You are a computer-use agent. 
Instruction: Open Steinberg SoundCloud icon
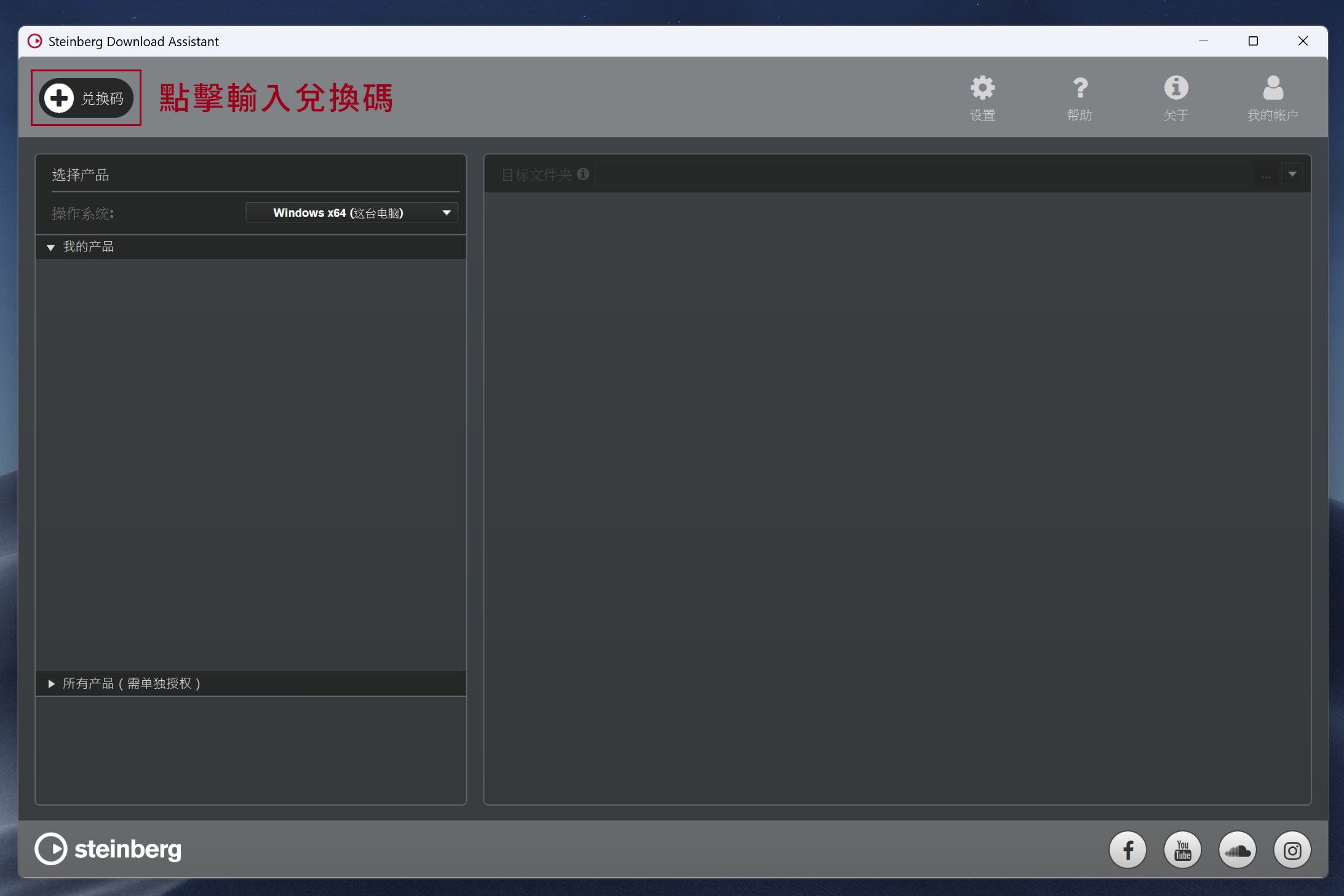point(1237,850)
